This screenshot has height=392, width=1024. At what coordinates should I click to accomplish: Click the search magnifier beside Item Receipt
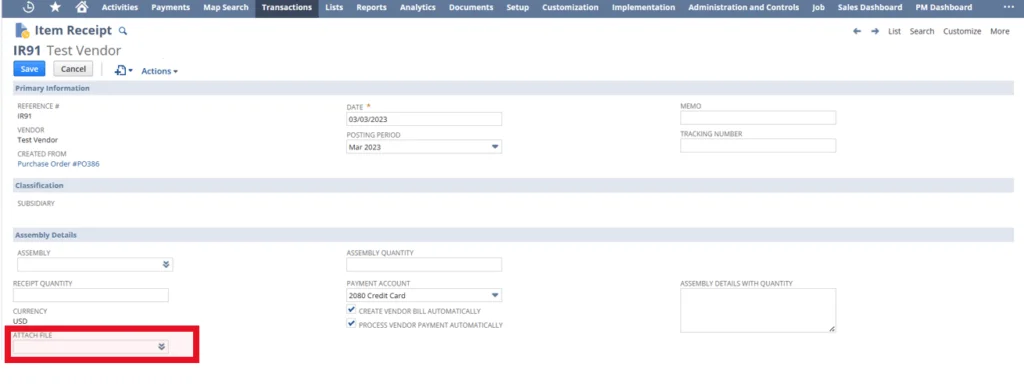click(123, 31)
